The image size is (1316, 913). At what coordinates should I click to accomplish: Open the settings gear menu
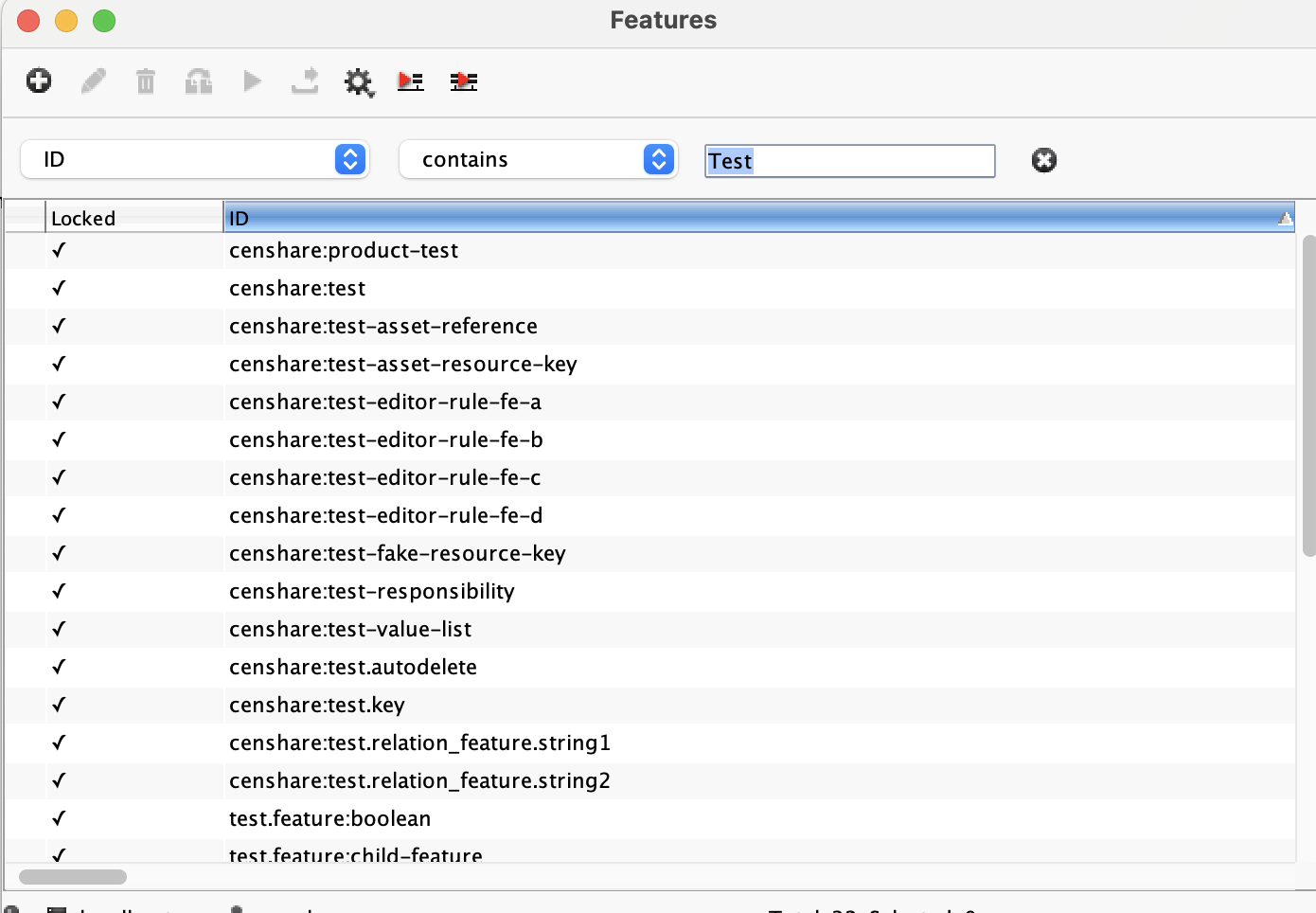[x=358, y=82]
